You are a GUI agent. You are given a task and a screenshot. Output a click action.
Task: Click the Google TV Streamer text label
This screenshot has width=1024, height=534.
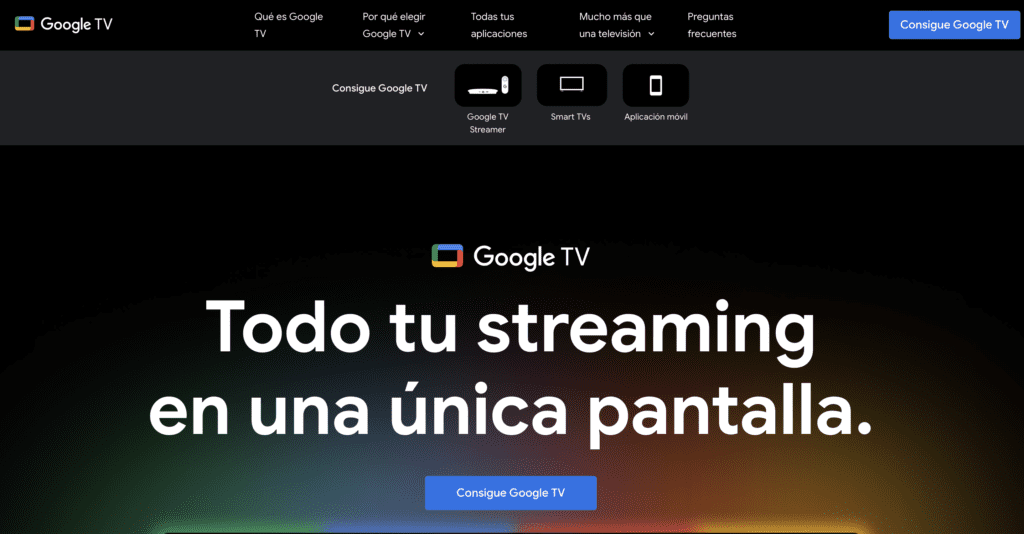488,123
